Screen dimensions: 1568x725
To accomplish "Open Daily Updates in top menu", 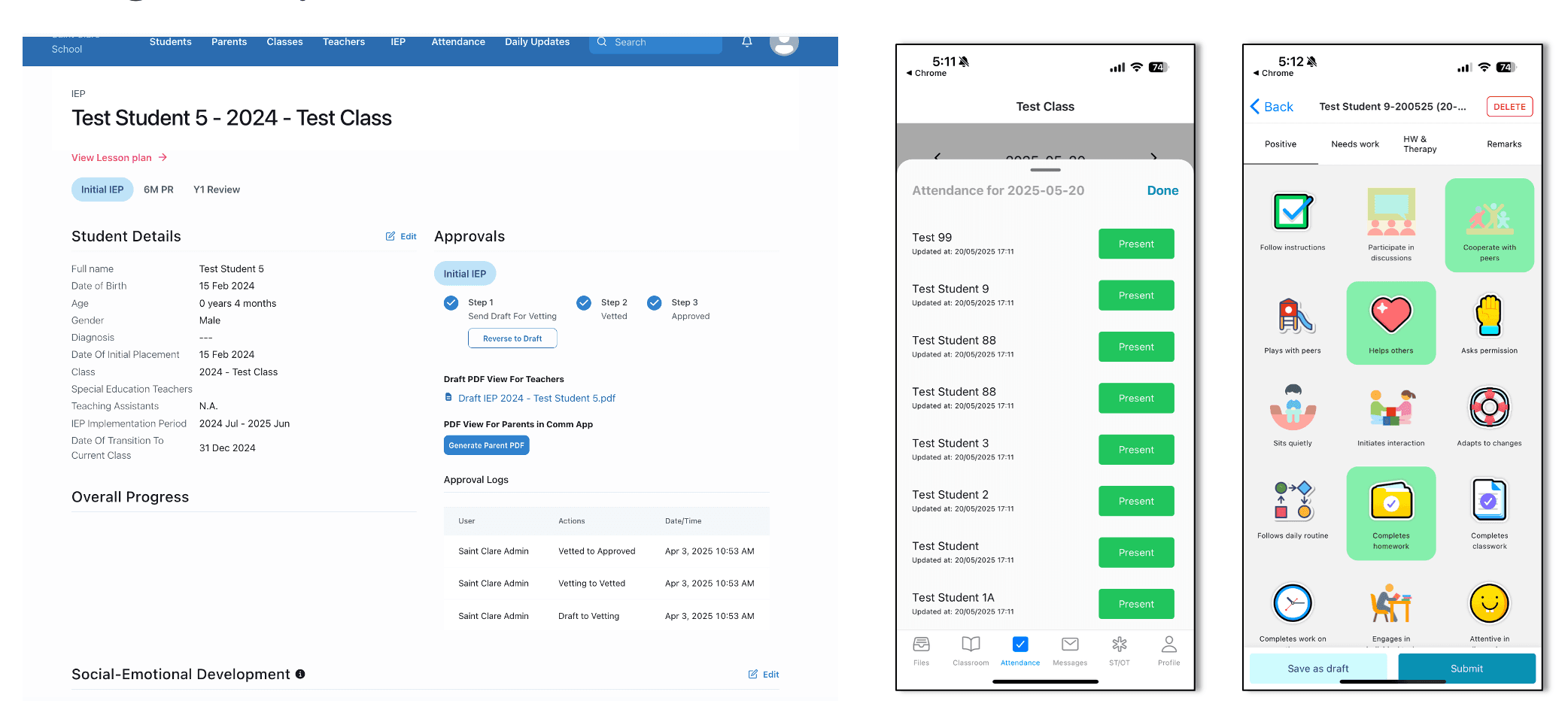I will 537,42.
